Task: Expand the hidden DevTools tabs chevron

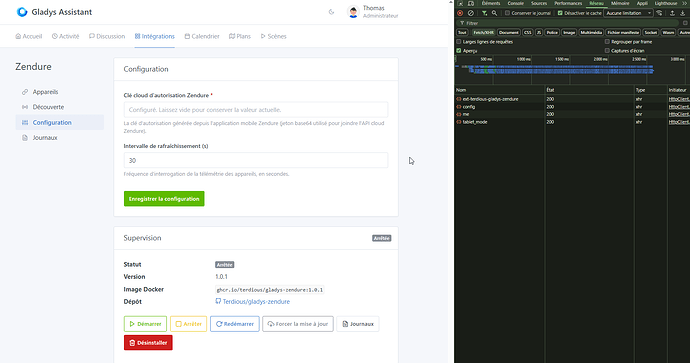Action: (x=685, y=3)
